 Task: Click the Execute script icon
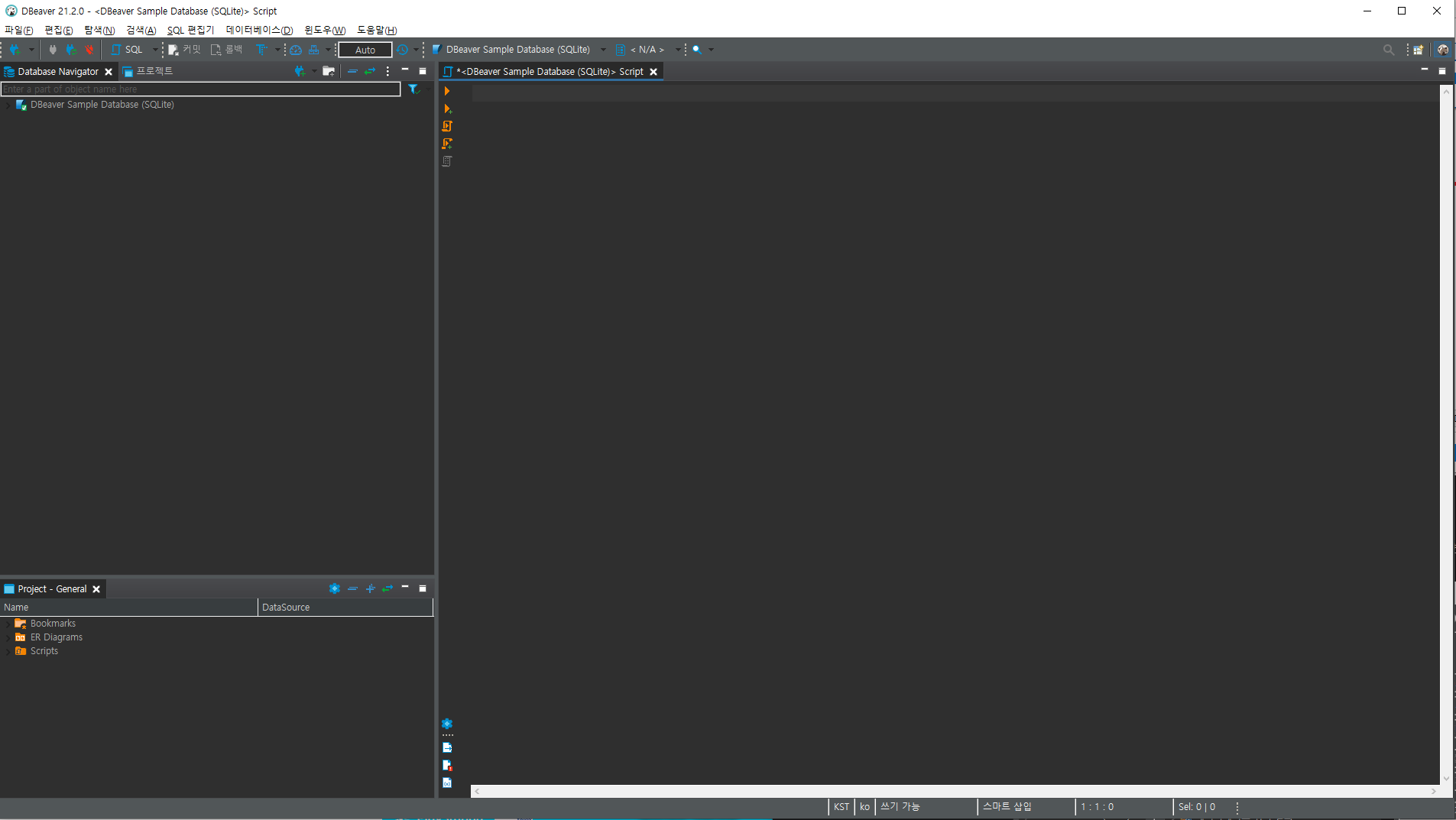(447, 127)
